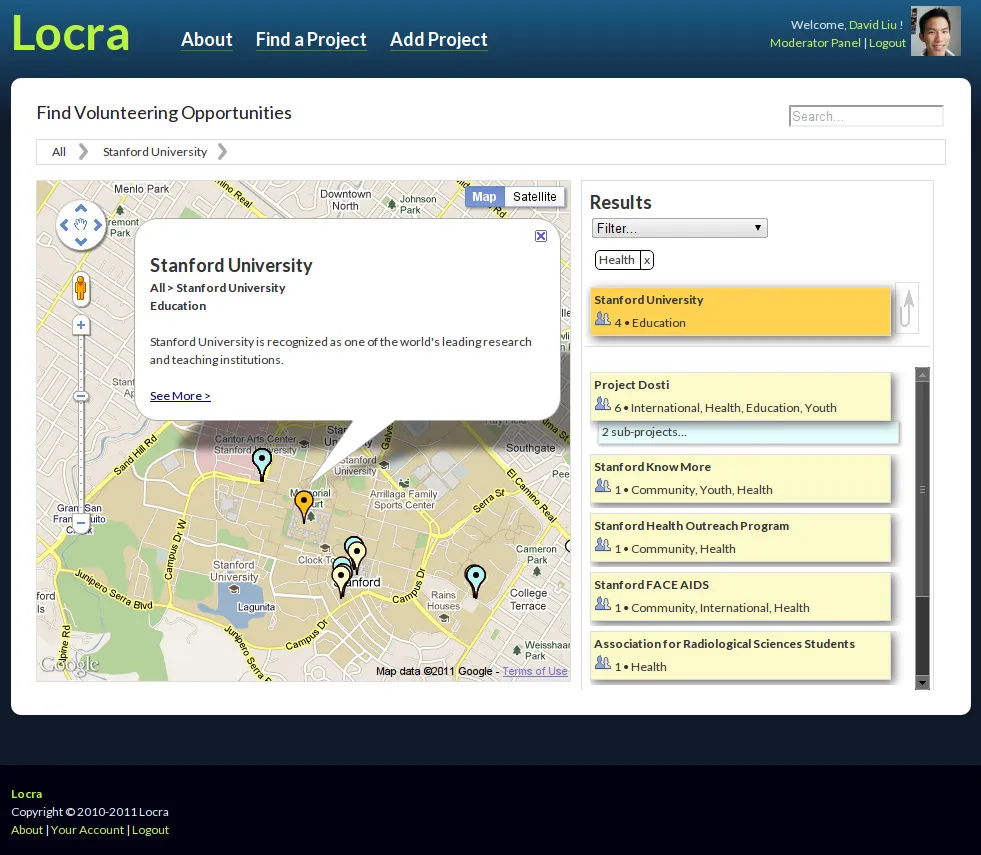Click the up arrow beside the Results list
Image resolution: width=981 pixels, height=855 pixels.
(x=906, y=307)
